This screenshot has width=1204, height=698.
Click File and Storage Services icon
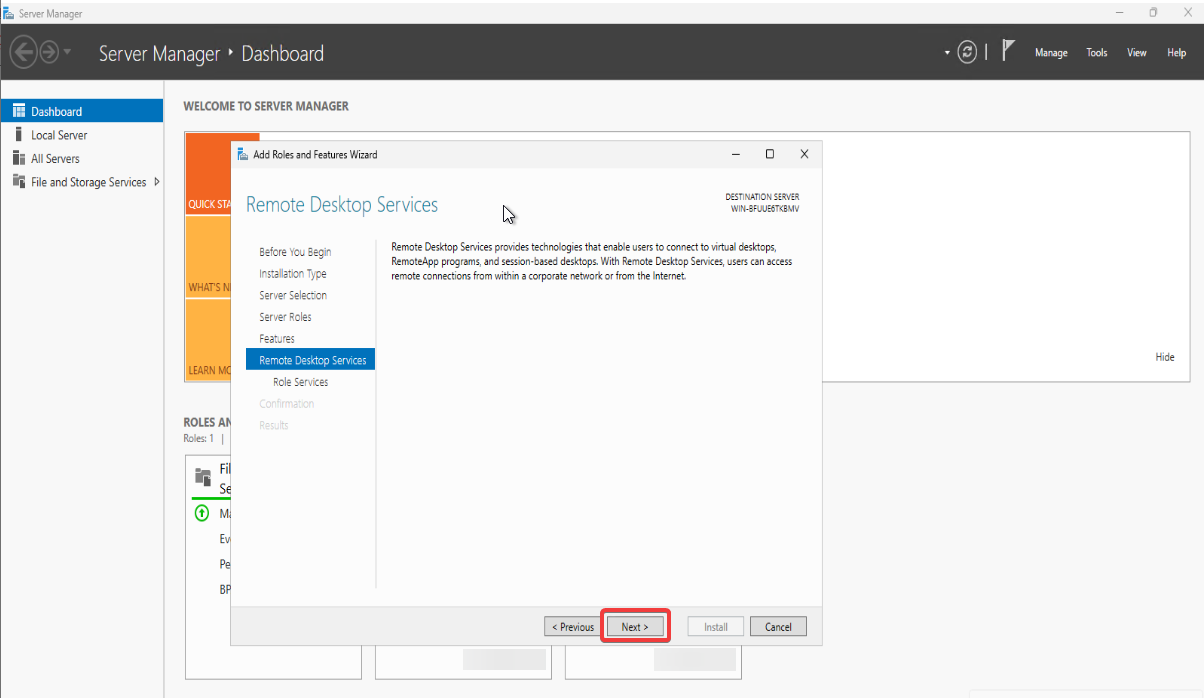[19, 181]
